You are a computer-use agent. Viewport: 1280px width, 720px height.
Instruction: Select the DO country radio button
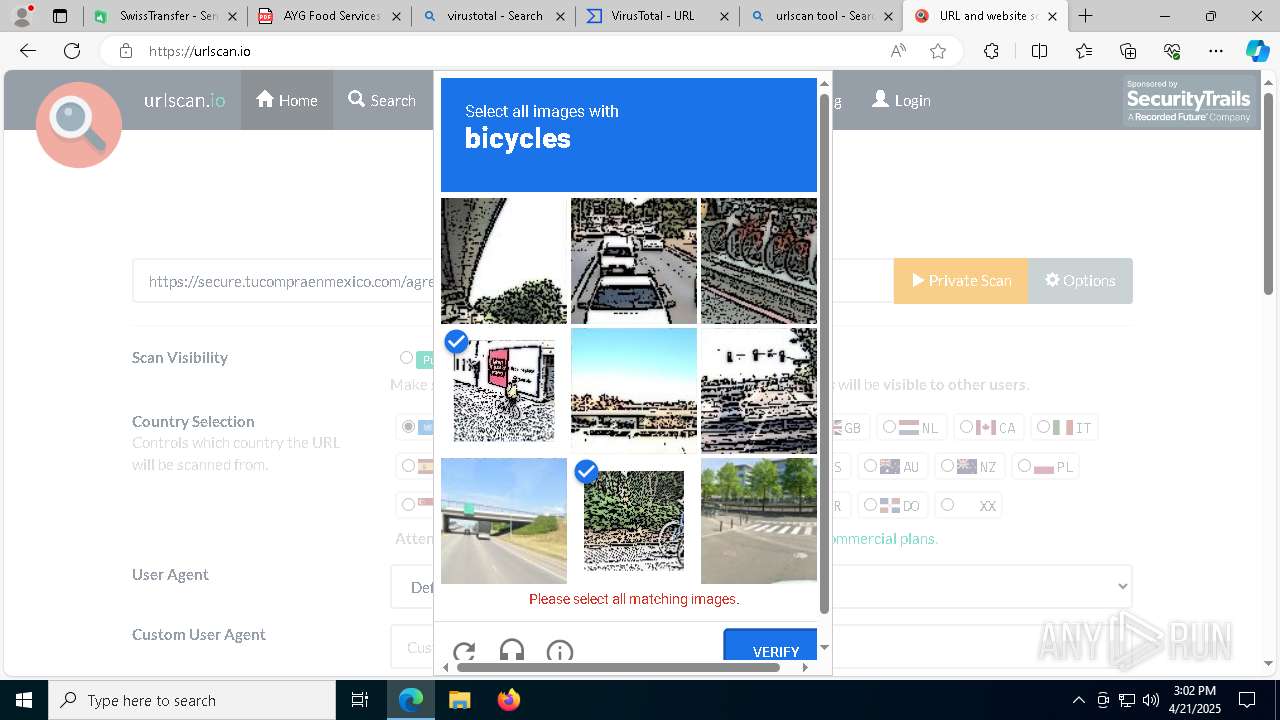[870, 505]
